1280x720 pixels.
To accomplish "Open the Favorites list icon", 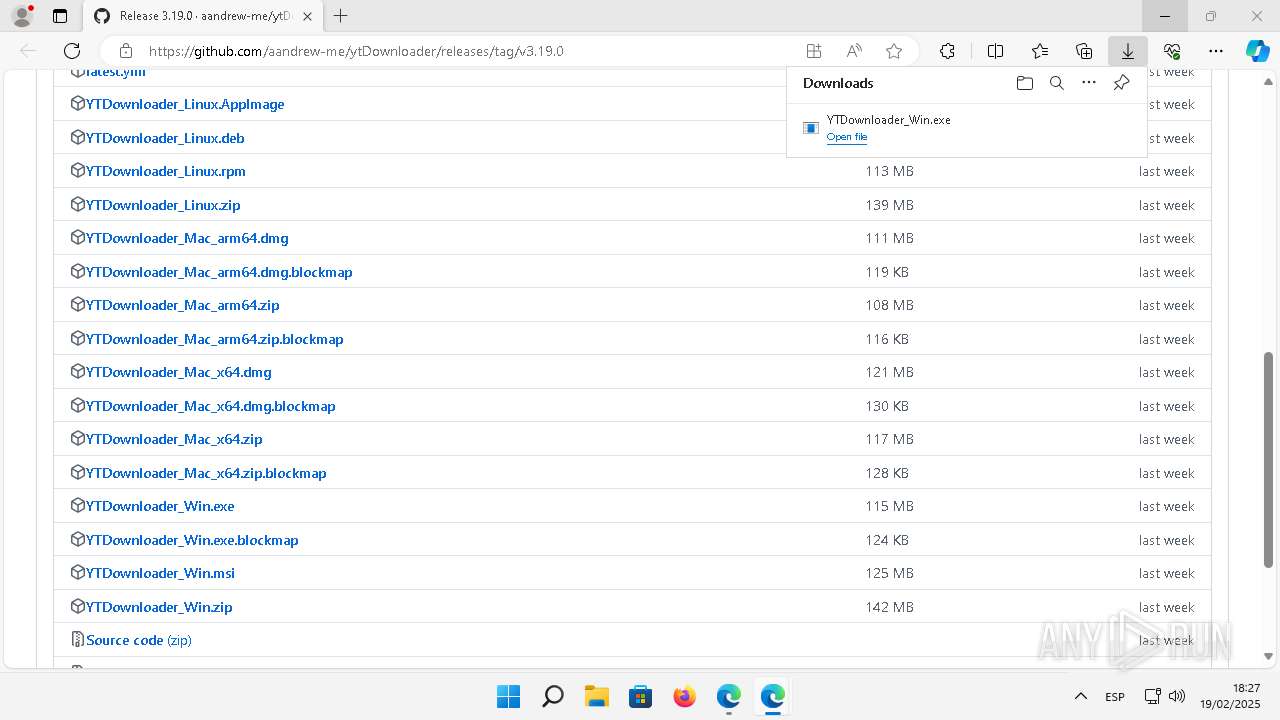I will coord(1040,51).
